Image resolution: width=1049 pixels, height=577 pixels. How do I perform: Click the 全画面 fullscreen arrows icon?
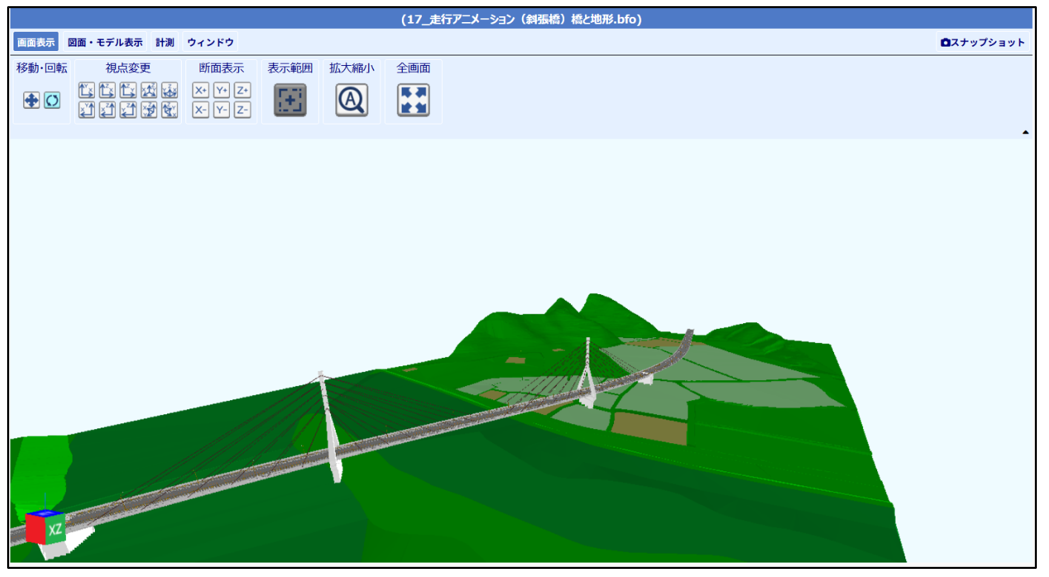[x=413, y=100]
